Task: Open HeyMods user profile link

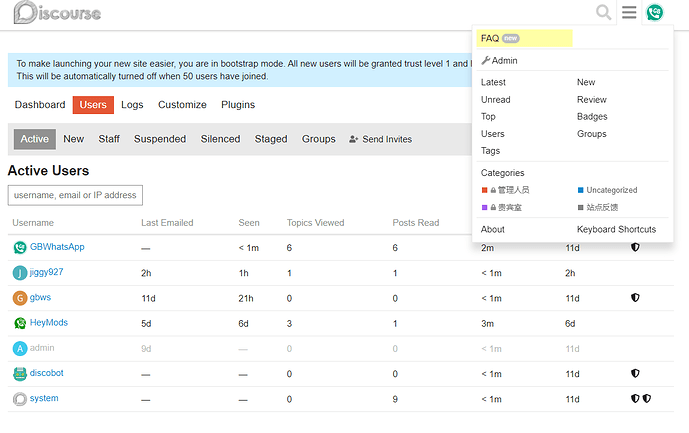Action: 49,322
